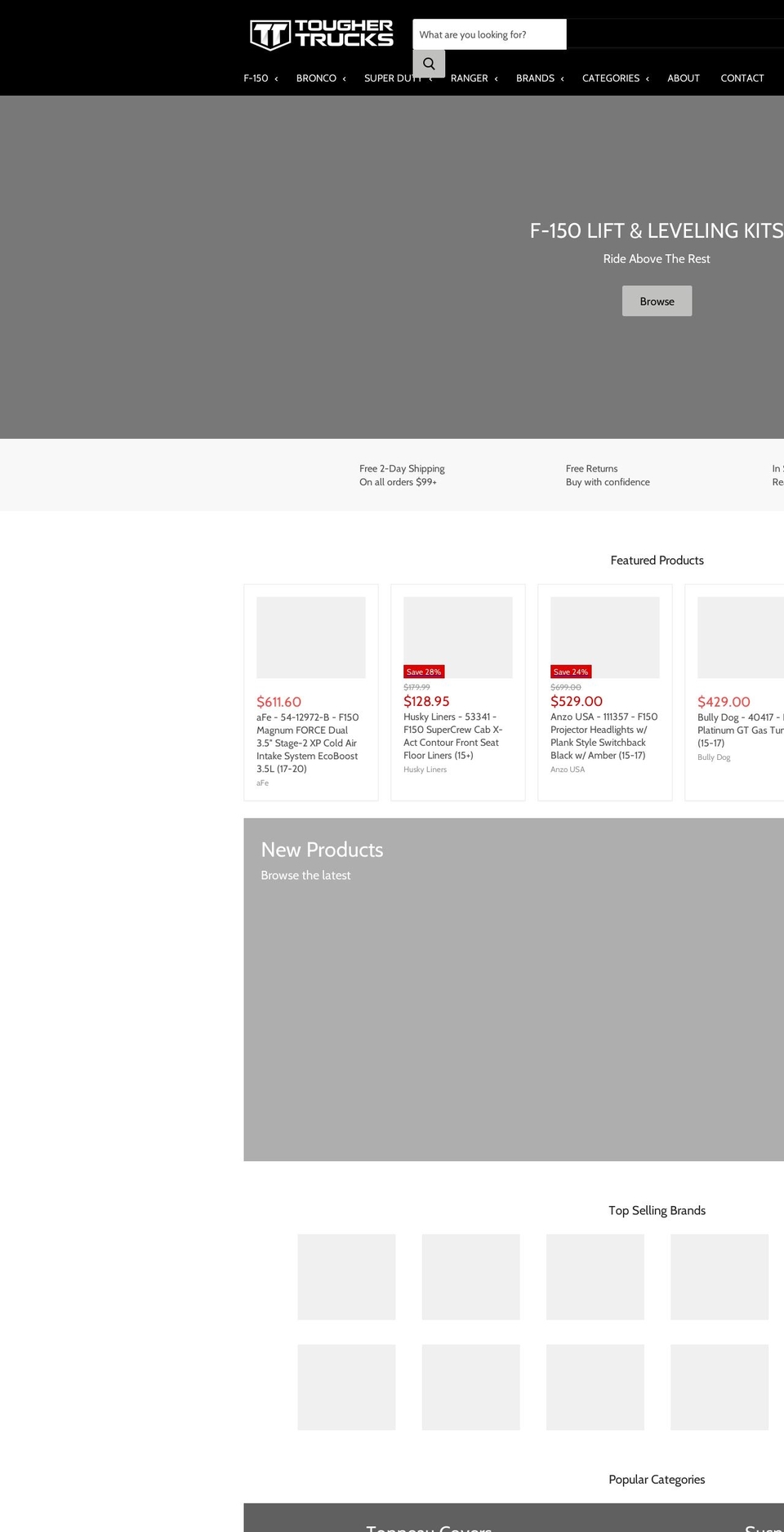Click the $429.00 price
Screen dimensions: 784x1532
(x=724, y=702)
